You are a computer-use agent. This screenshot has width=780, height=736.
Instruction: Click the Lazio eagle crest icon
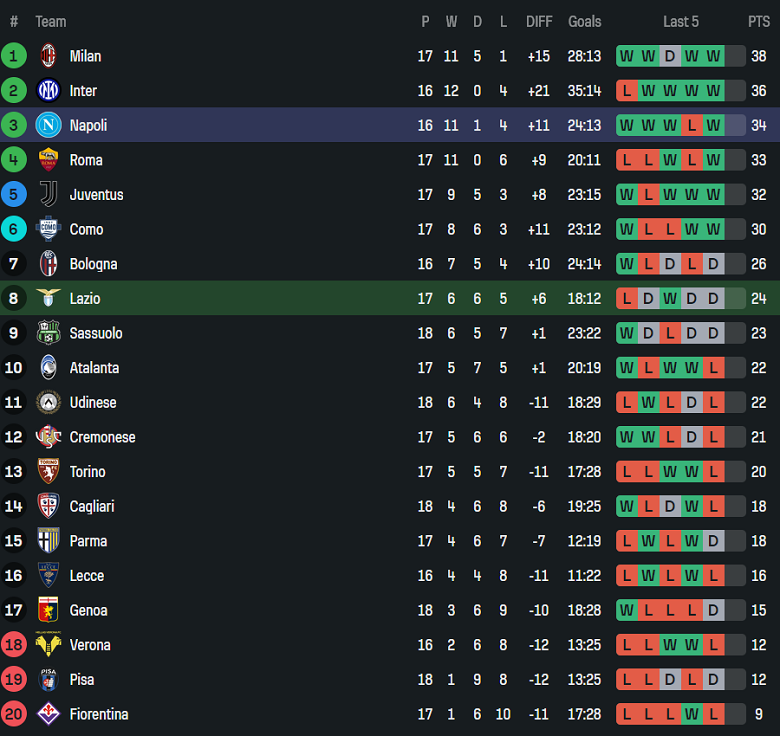click(48, 298)
